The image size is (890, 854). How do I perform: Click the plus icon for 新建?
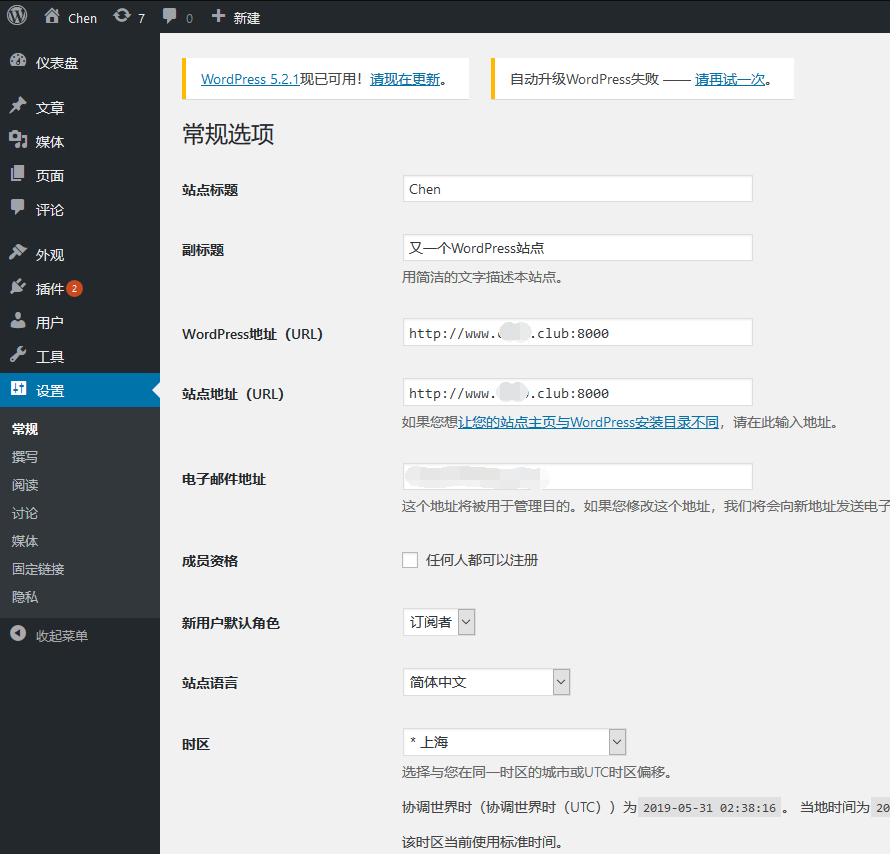[218, 16]
